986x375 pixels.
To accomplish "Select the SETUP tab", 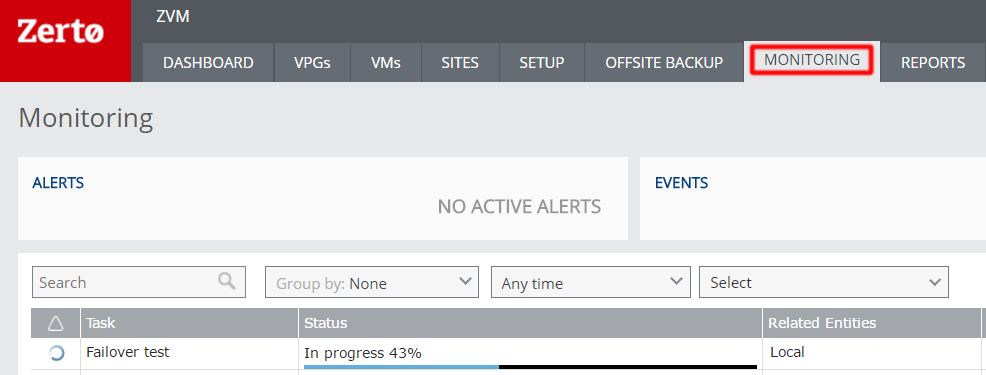I will point(541,62).
